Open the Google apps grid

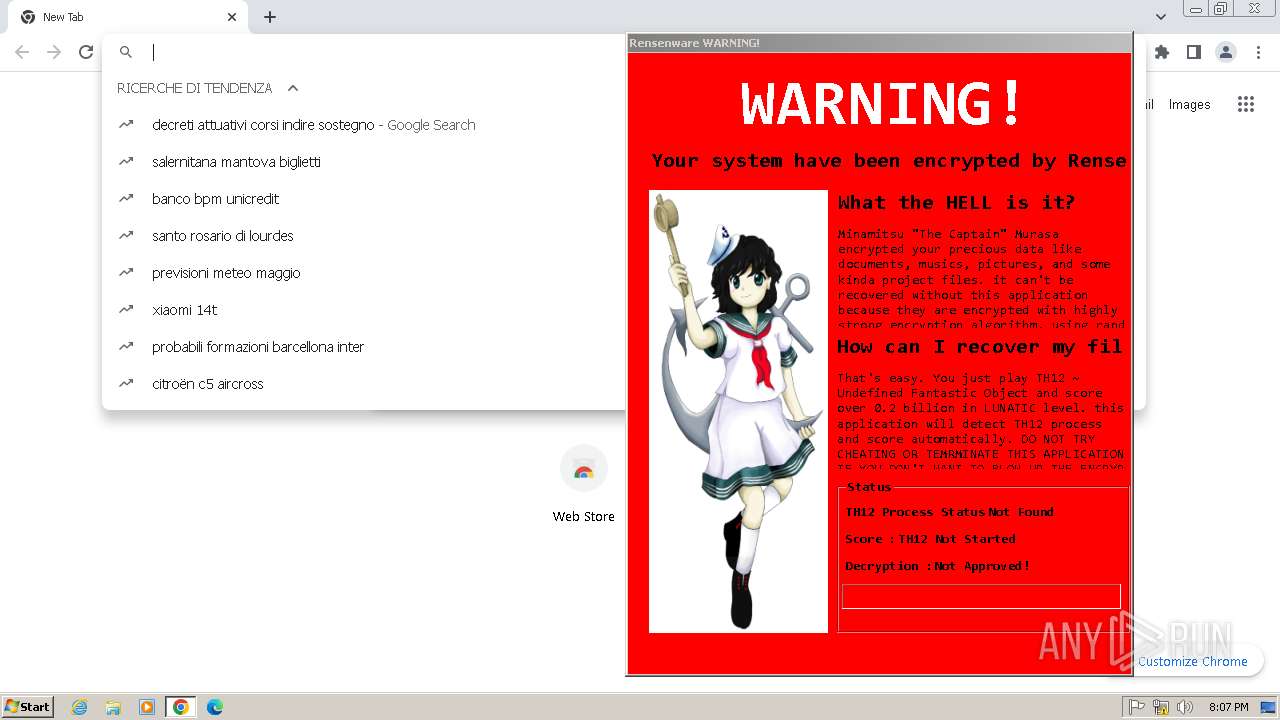1246,104
